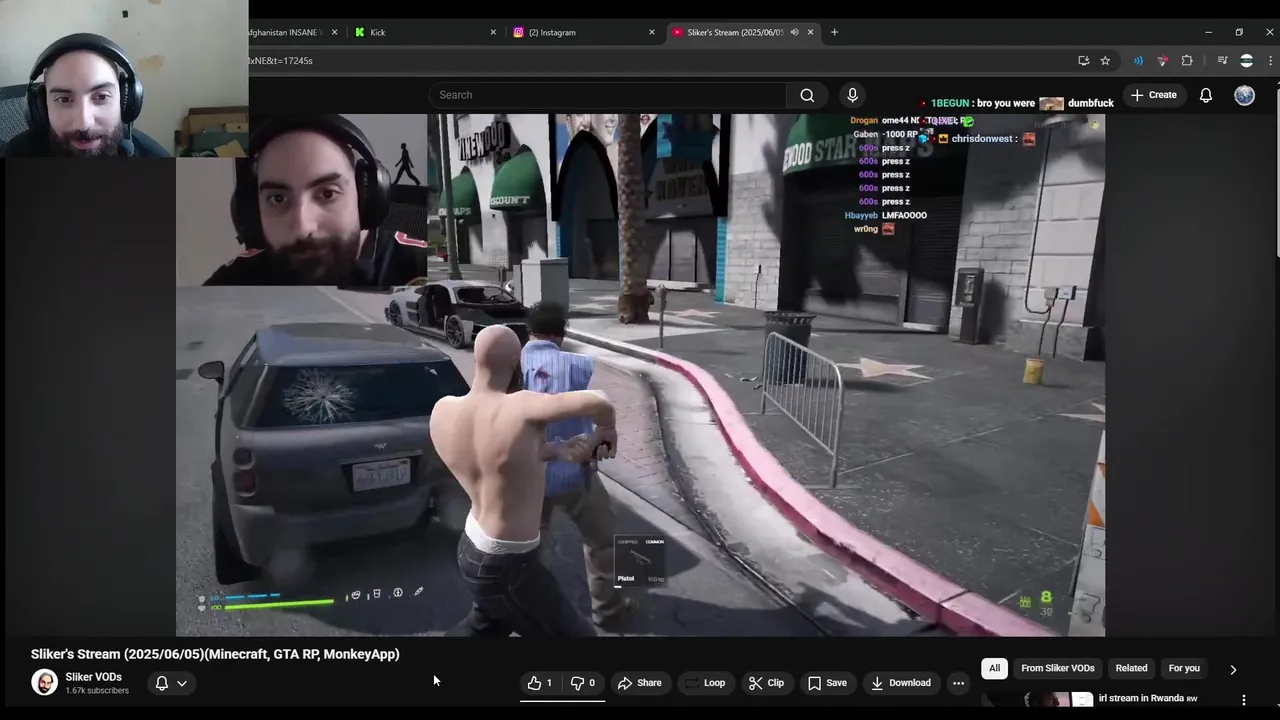The image size is (1280, 720).
Task: Open the Extensions puzzle-piece menu
Action: point(1187,61)
